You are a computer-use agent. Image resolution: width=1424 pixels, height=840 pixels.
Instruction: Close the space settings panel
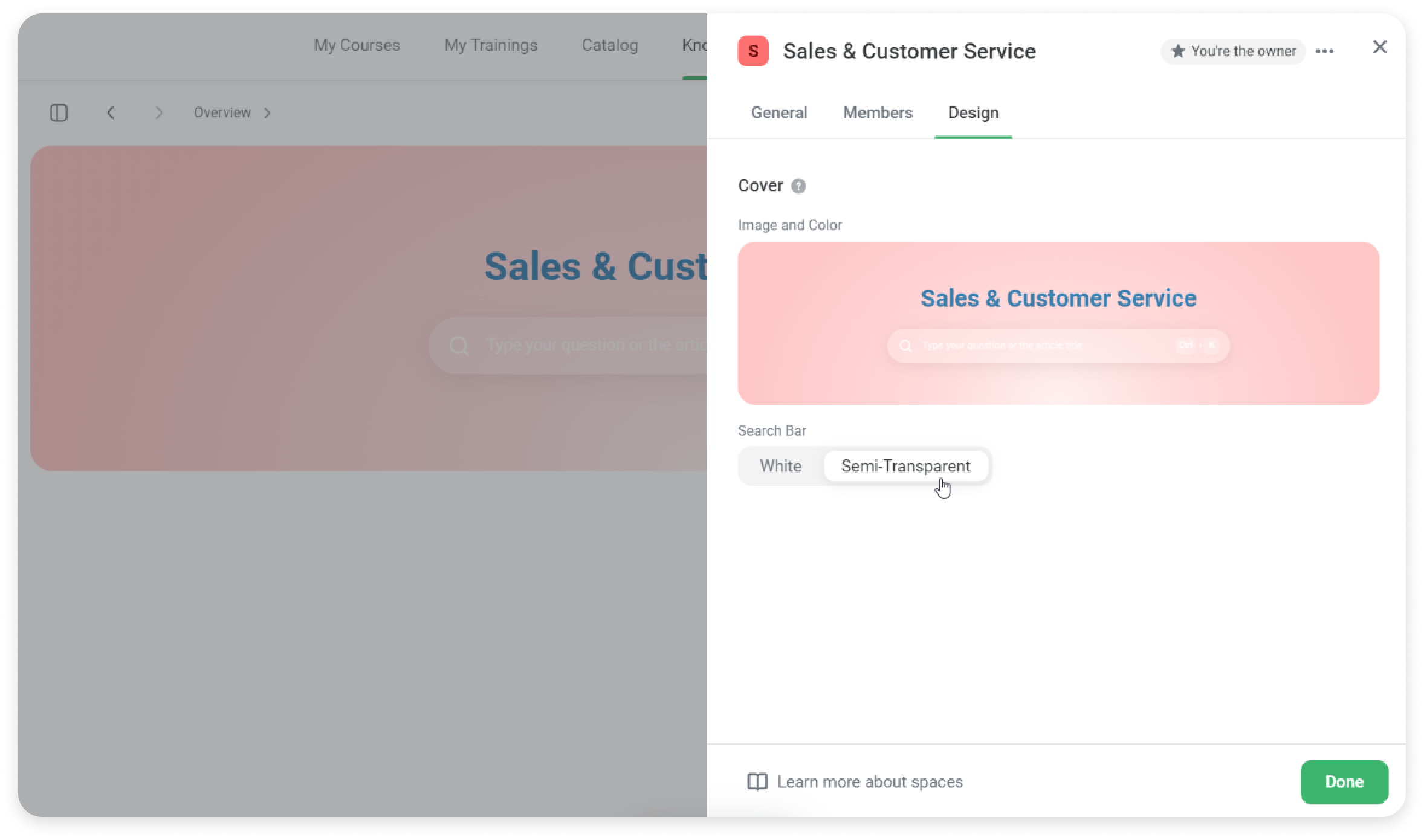coord(1380,47)
